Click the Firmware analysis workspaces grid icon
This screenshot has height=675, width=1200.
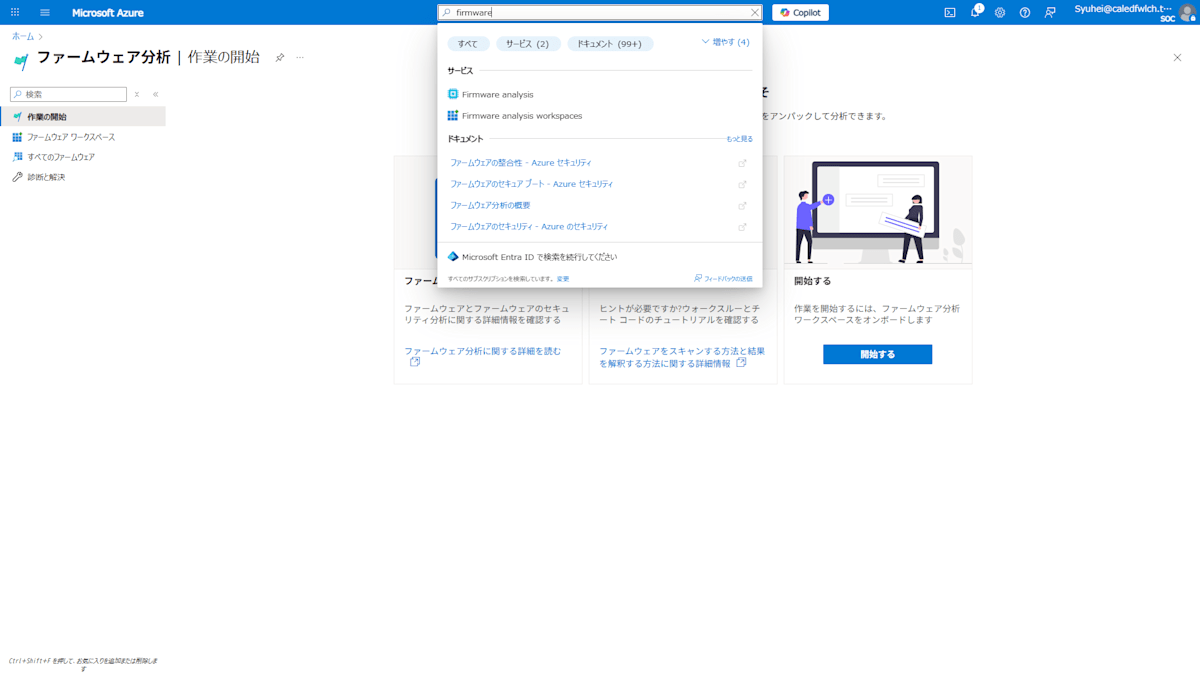453,116
